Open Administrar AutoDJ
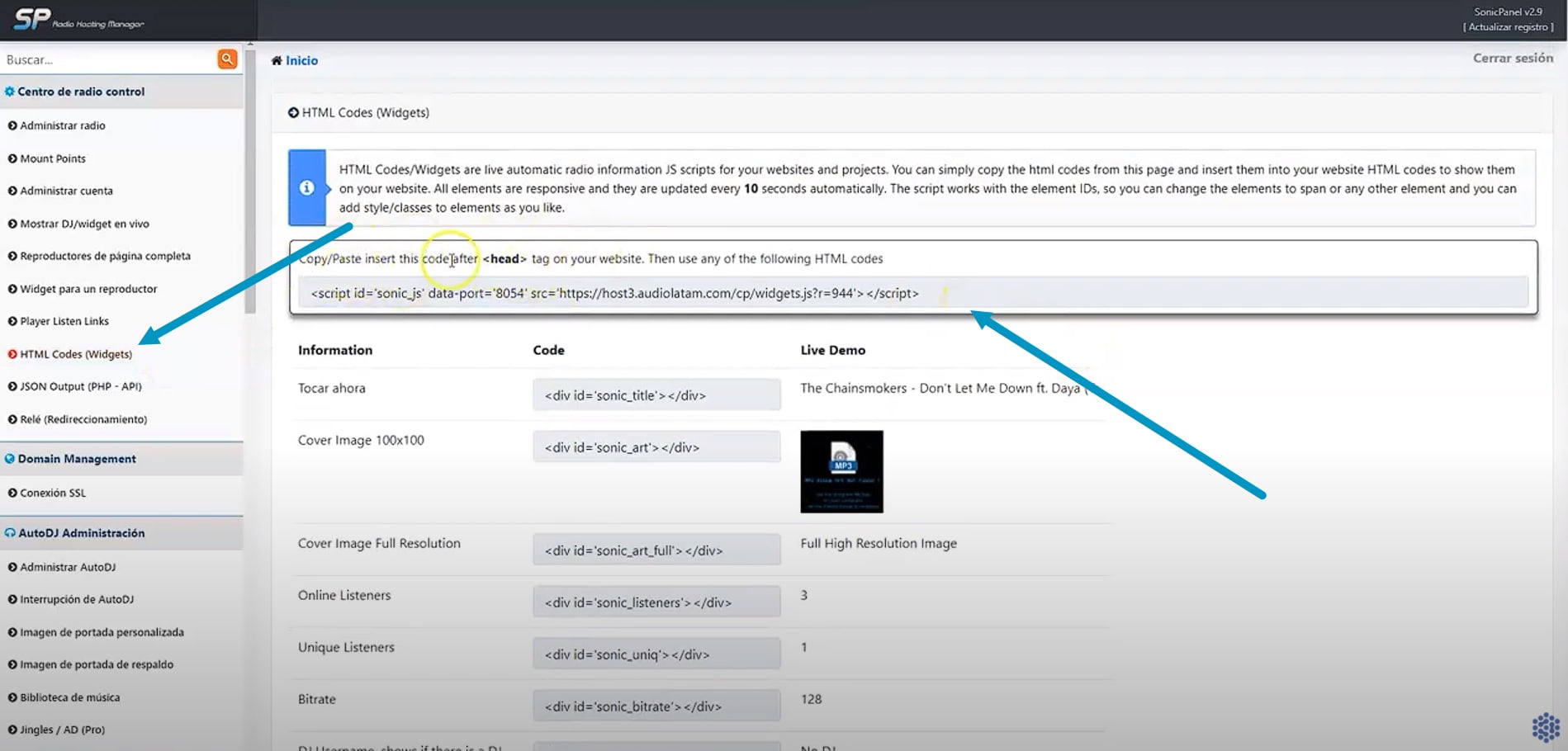Viewport: 1568px width, 751px height. 68,567
